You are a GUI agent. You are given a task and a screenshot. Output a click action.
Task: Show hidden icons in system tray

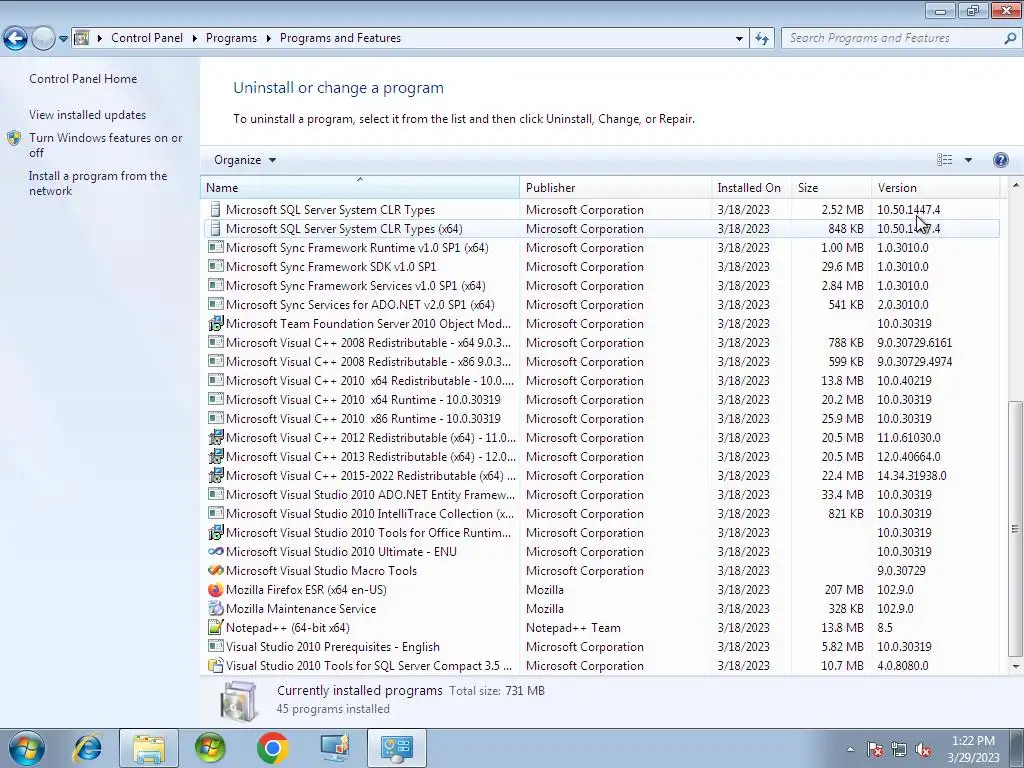(x=850, y=749)
